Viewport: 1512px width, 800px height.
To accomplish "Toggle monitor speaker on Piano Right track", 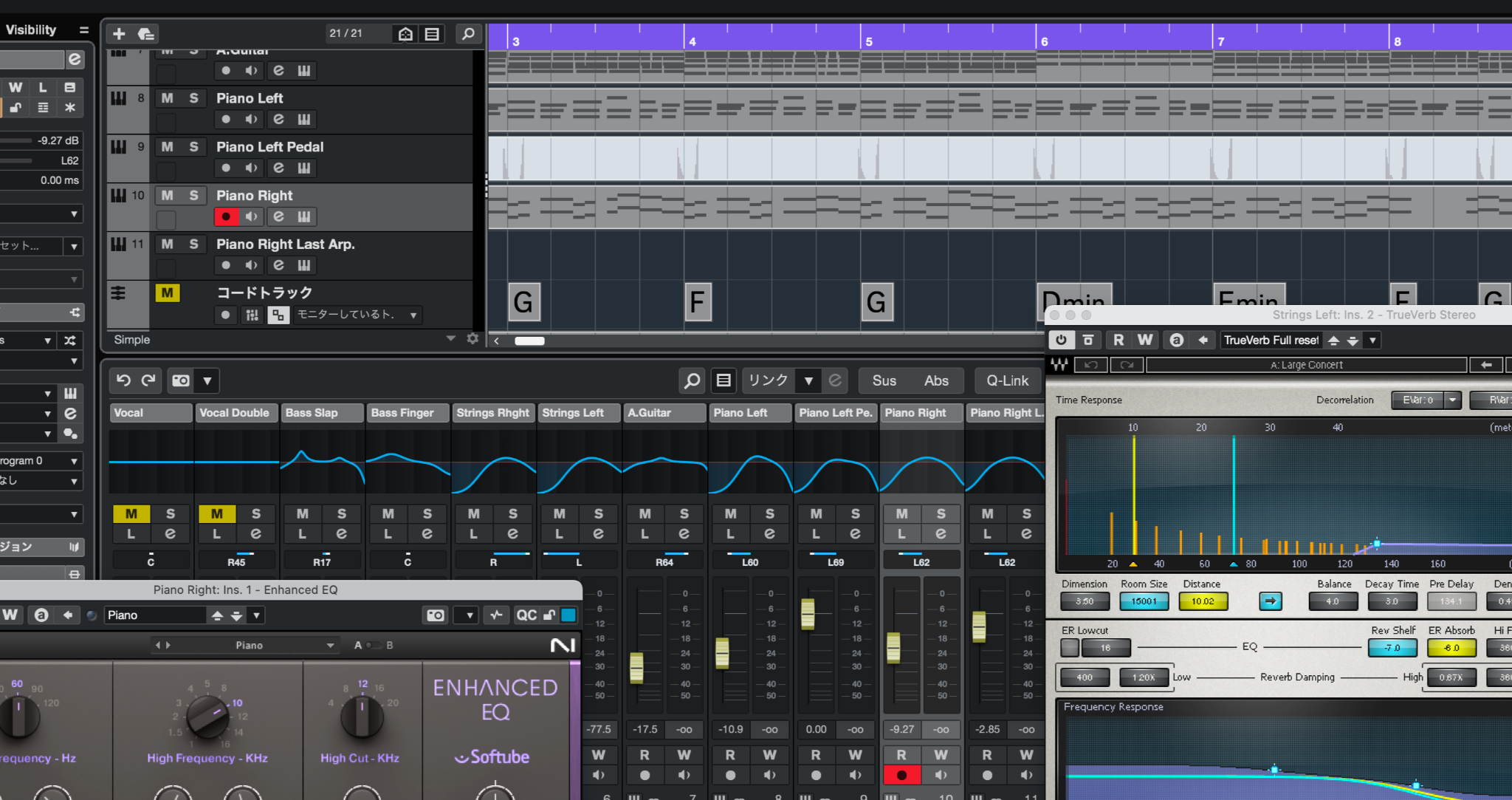I will 252,216.
